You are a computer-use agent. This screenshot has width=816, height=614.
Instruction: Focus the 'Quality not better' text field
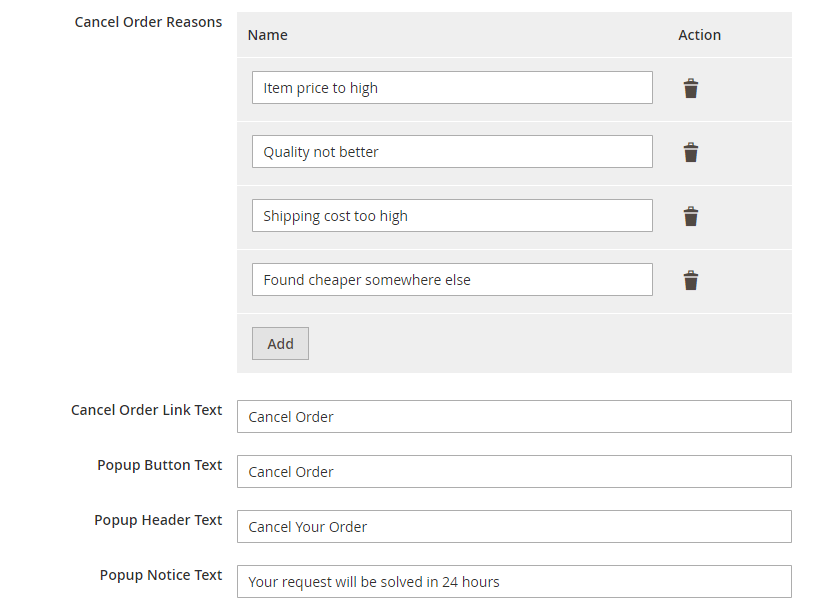(452, 152)
